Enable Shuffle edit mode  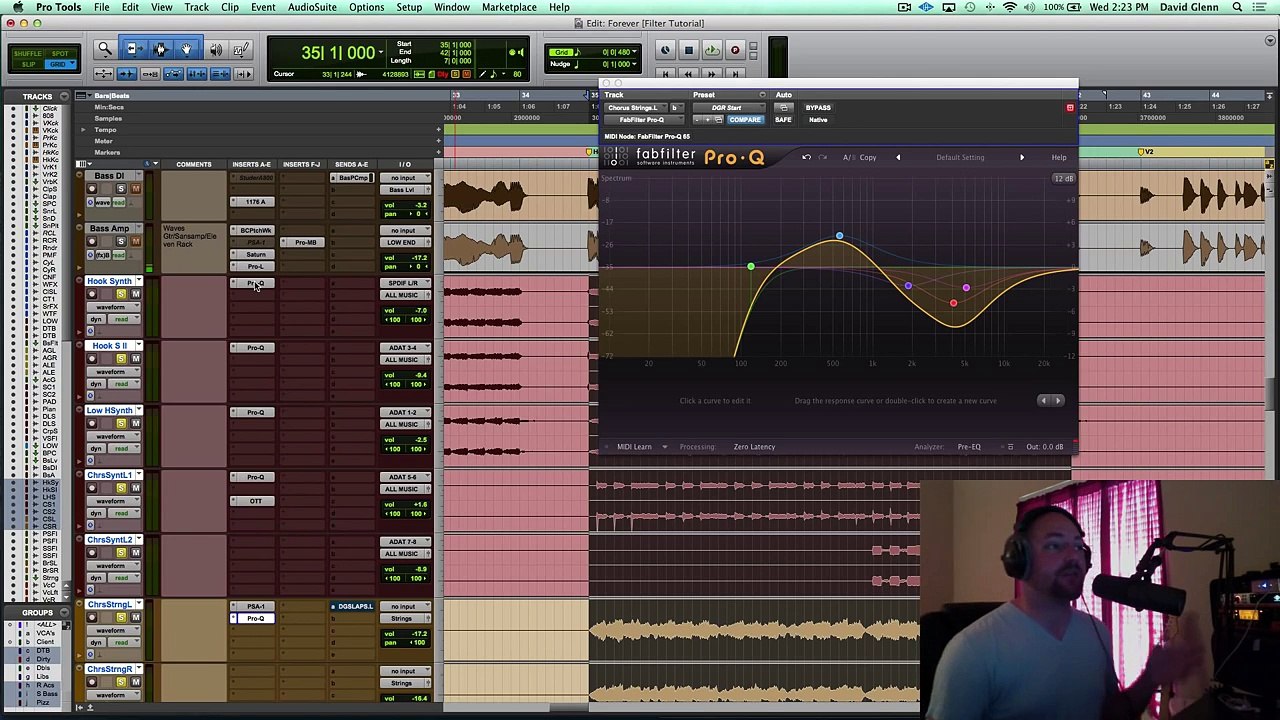coord(28,53)
